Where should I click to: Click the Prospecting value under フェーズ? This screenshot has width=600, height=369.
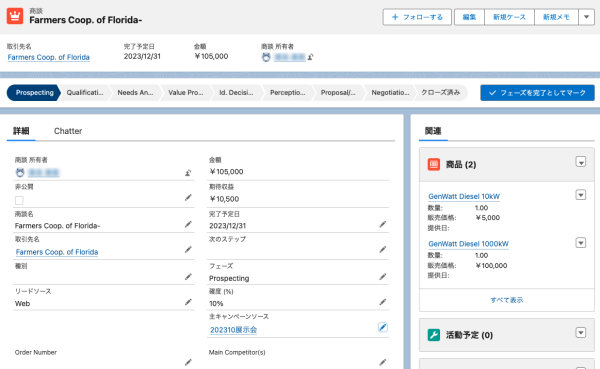229,278
